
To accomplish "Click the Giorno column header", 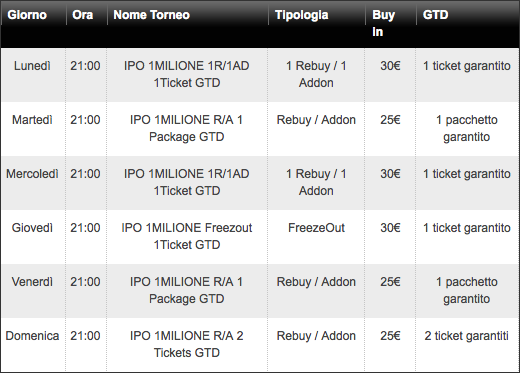I will pos(27,15).
